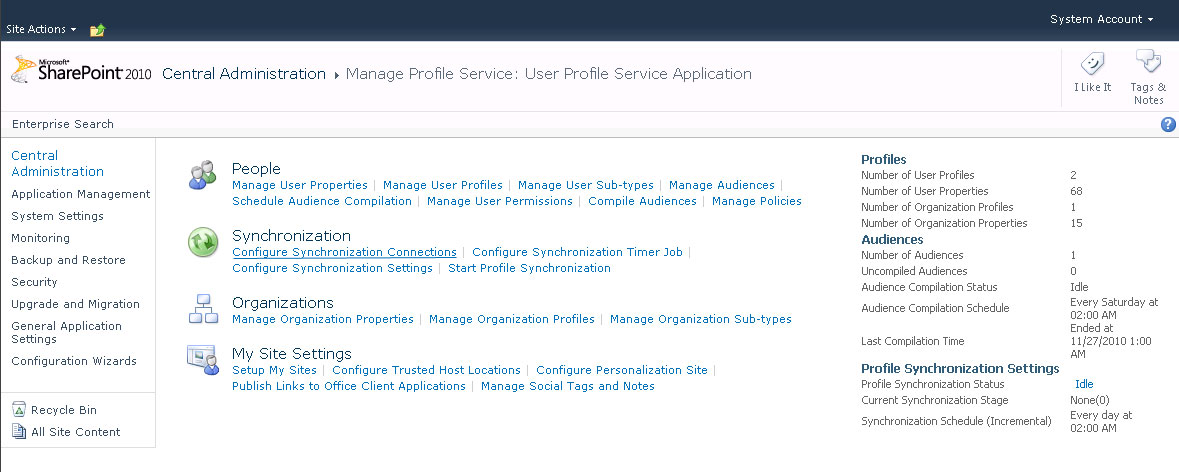
Task: Click the Number of User Properties label
Action: [925, 191]
